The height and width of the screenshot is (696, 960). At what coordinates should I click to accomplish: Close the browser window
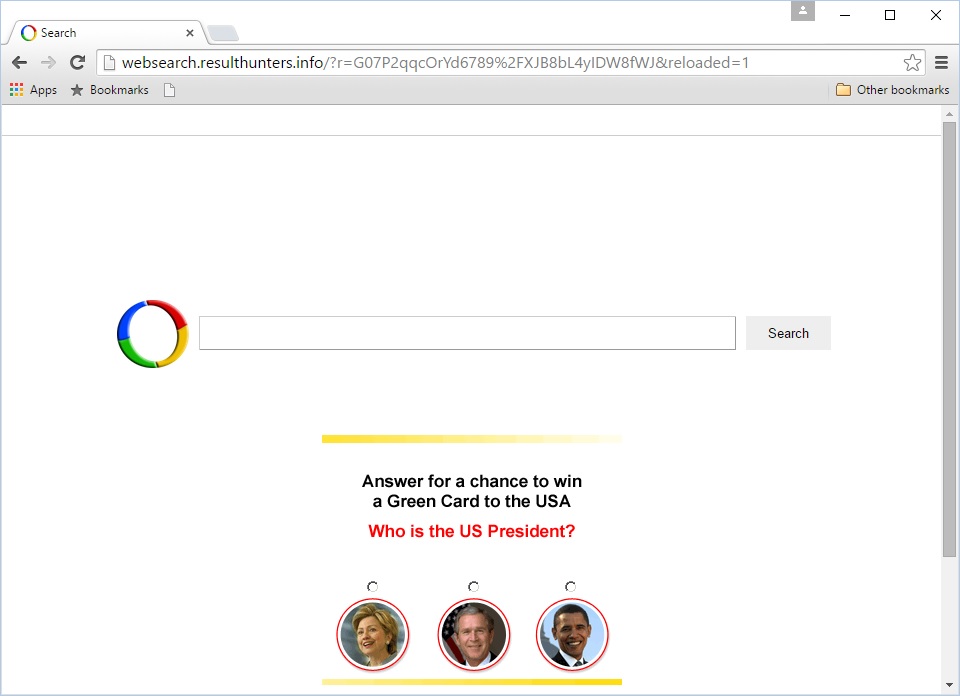(936, 15)
